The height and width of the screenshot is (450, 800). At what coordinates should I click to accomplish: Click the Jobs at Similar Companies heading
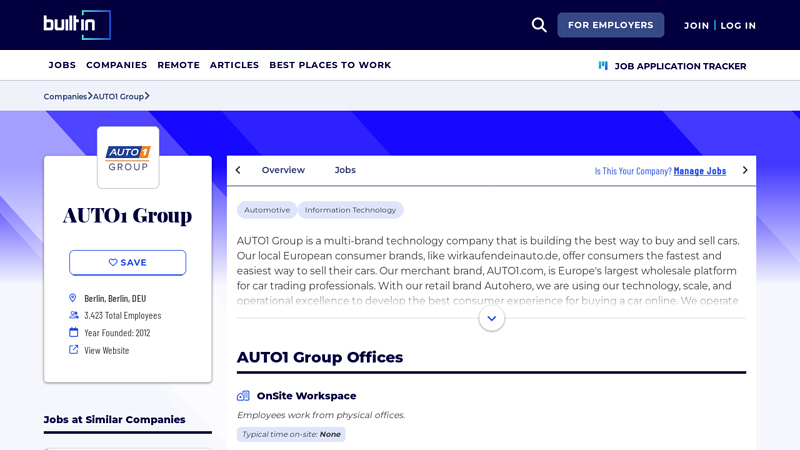coord(114,419)
